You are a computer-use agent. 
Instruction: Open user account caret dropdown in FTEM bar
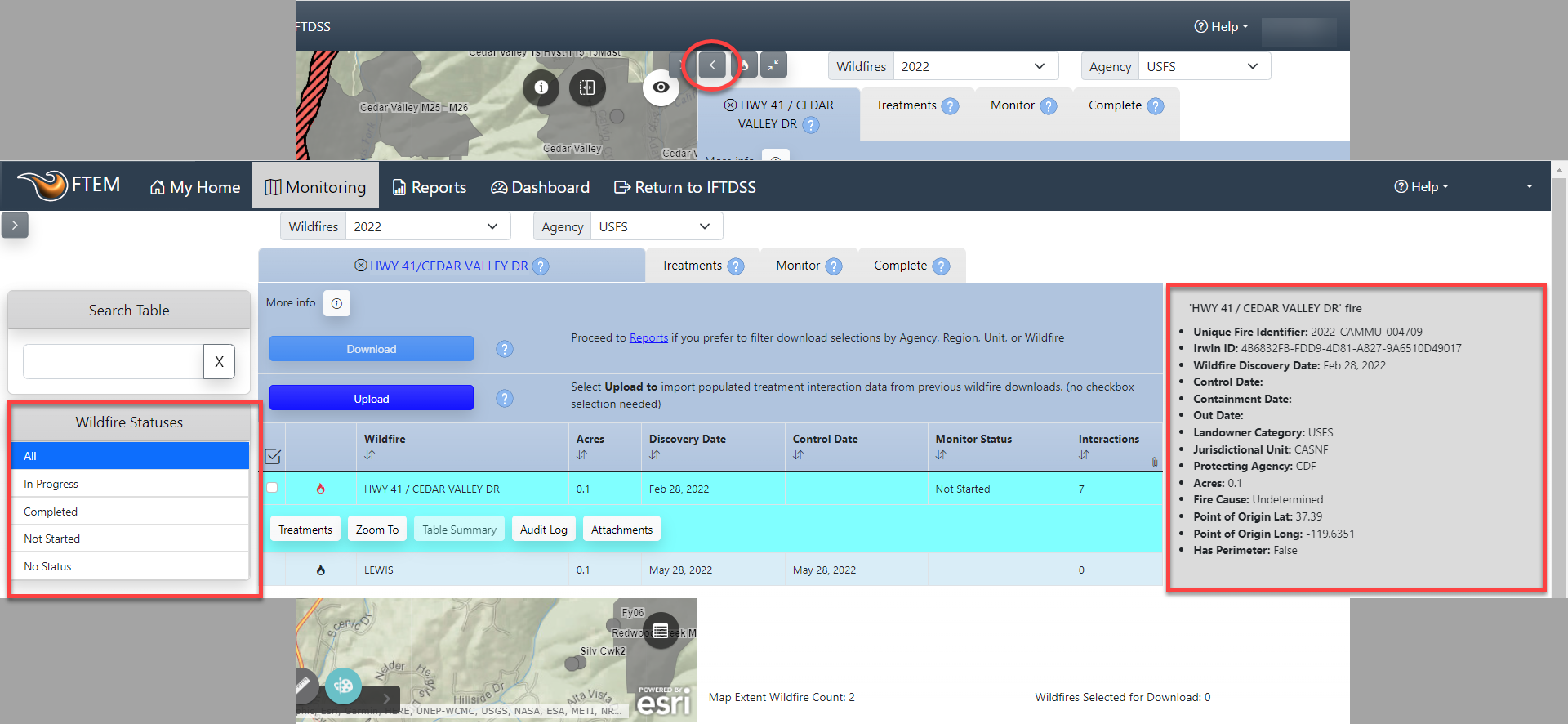click(1530, 186)
